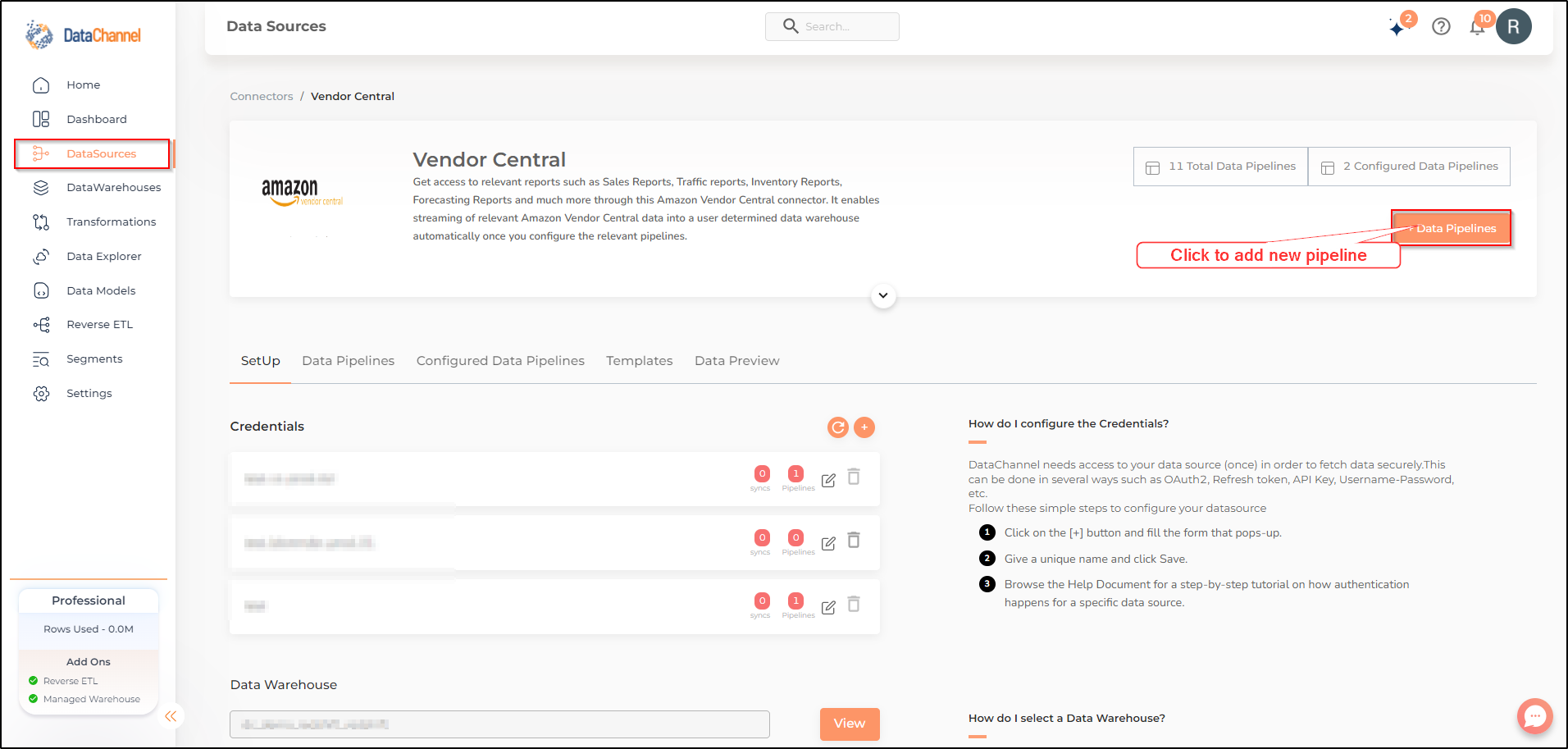Open Configured Data Pipelines tab

[500, 361]
